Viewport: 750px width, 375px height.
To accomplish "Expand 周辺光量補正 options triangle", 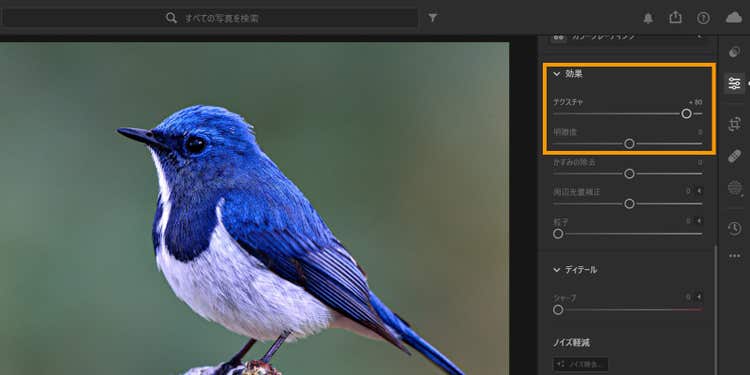I will (x=699, y=191).
